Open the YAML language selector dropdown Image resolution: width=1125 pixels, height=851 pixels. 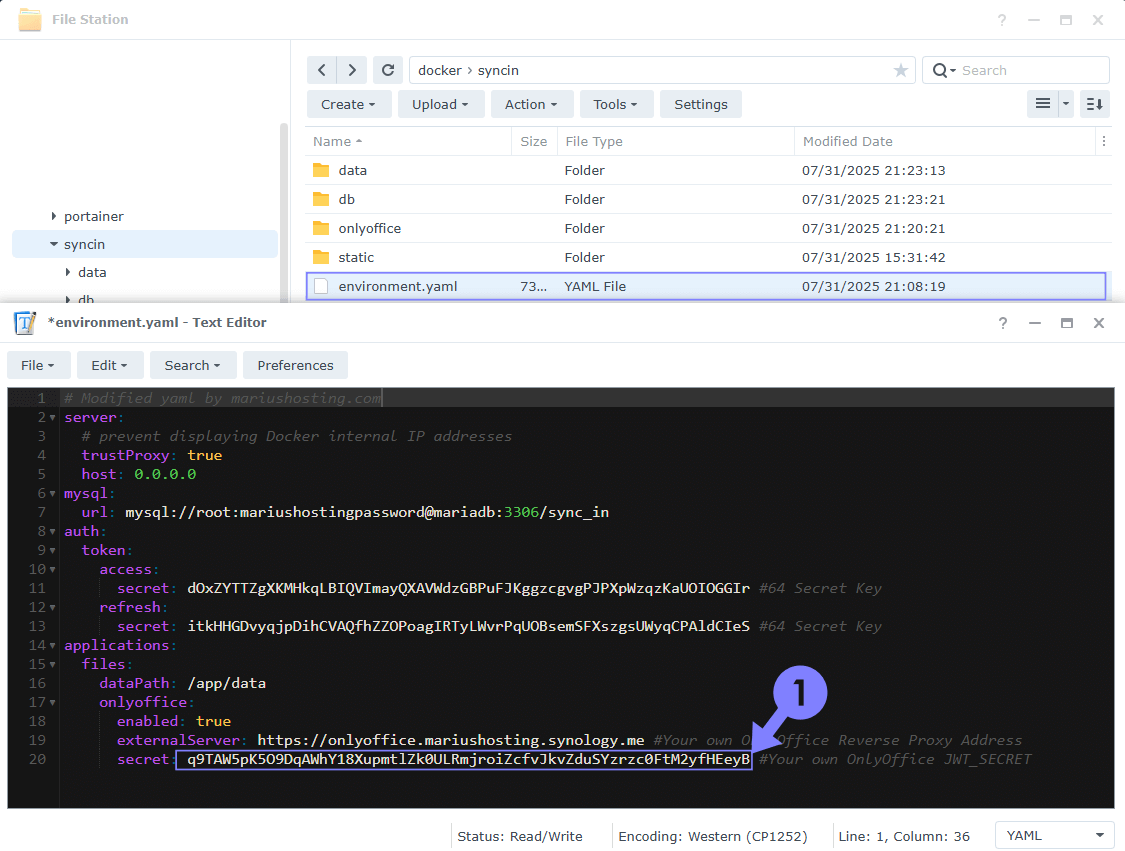click(x=1054, y=835)
